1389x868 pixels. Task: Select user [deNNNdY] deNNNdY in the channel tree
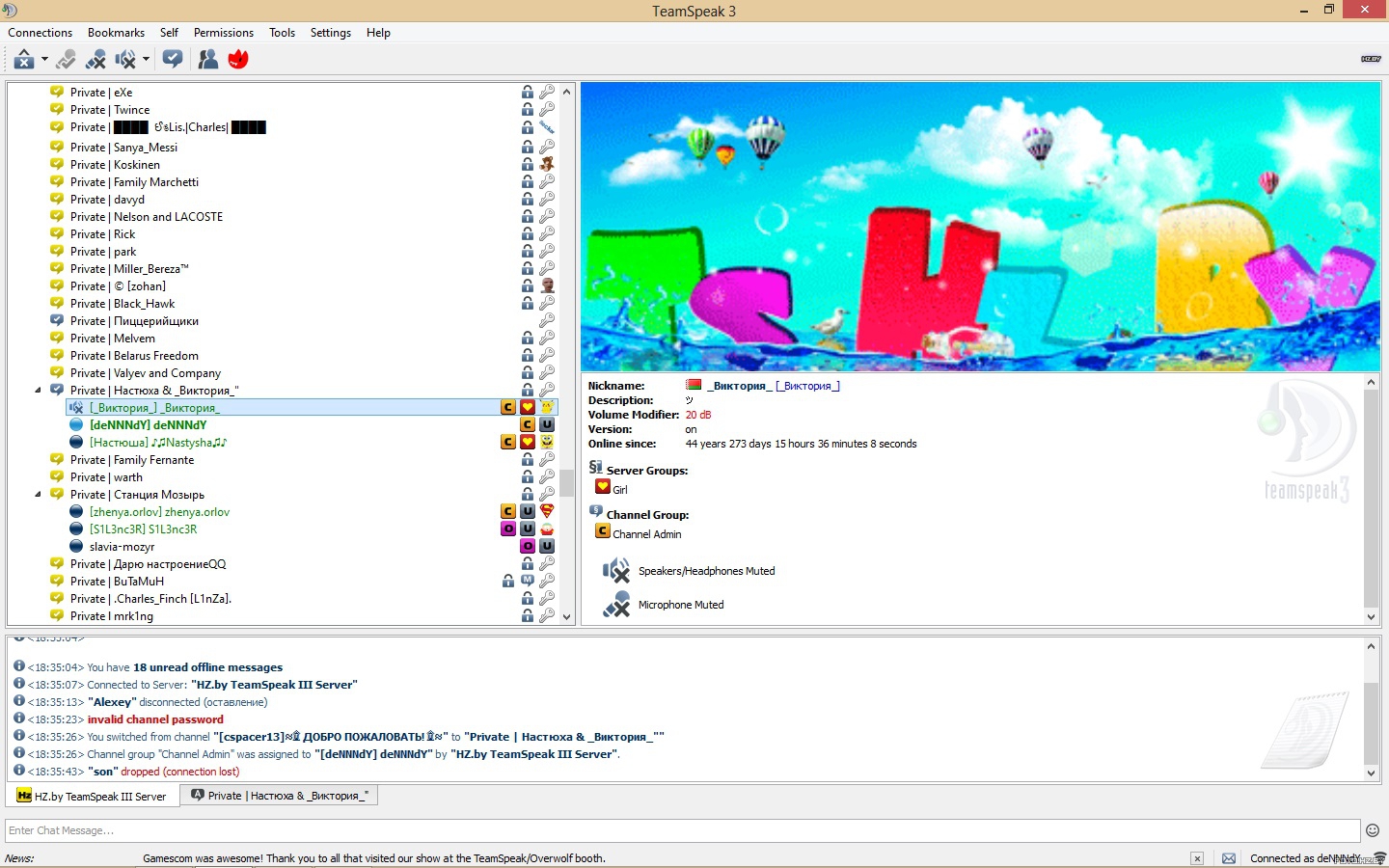click(x=148, y=425)
